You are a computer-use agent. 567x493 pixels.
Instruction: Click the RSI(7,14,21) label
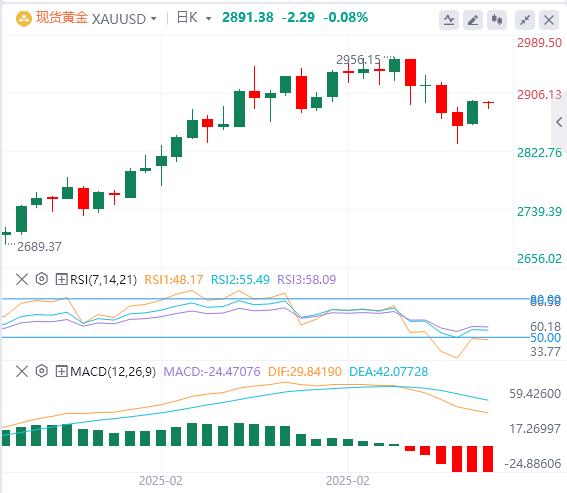(x=103, y=280)
